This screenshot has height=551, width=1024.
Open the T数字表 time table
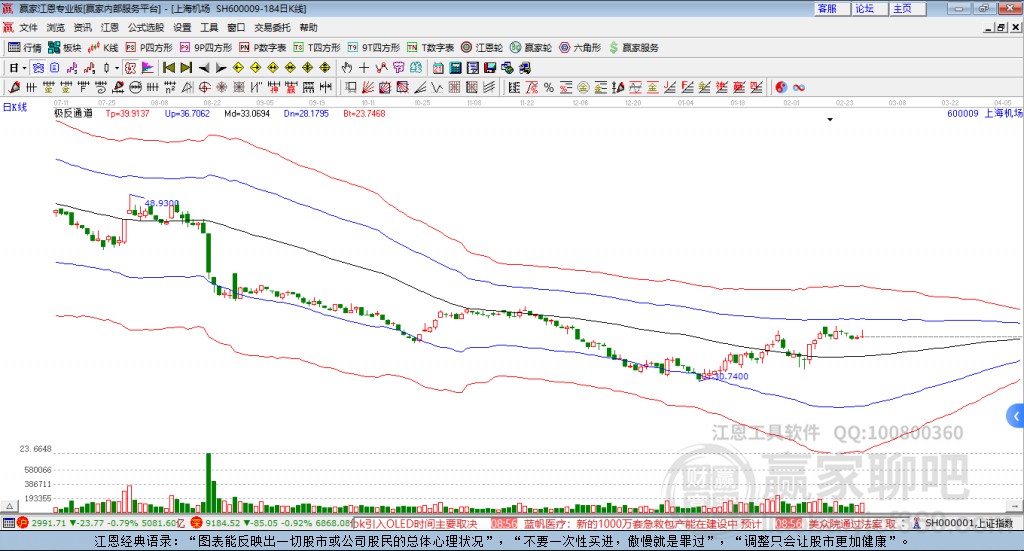coord(430,48)
